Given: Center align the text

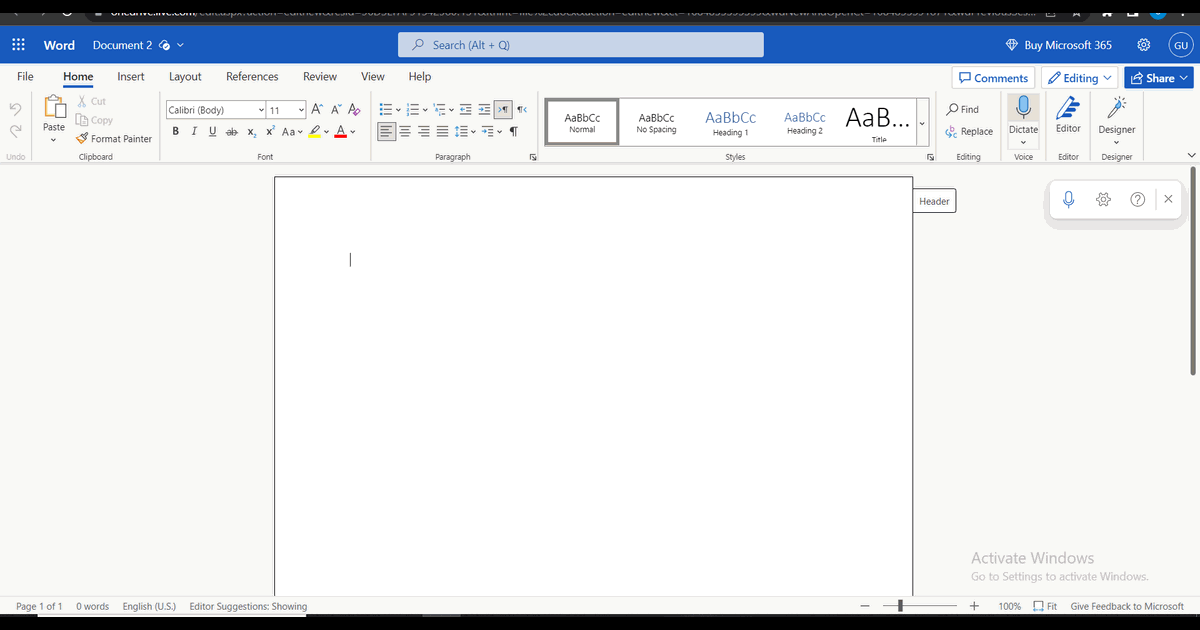Looking at the screenshot, I should (x=405, y=131).
